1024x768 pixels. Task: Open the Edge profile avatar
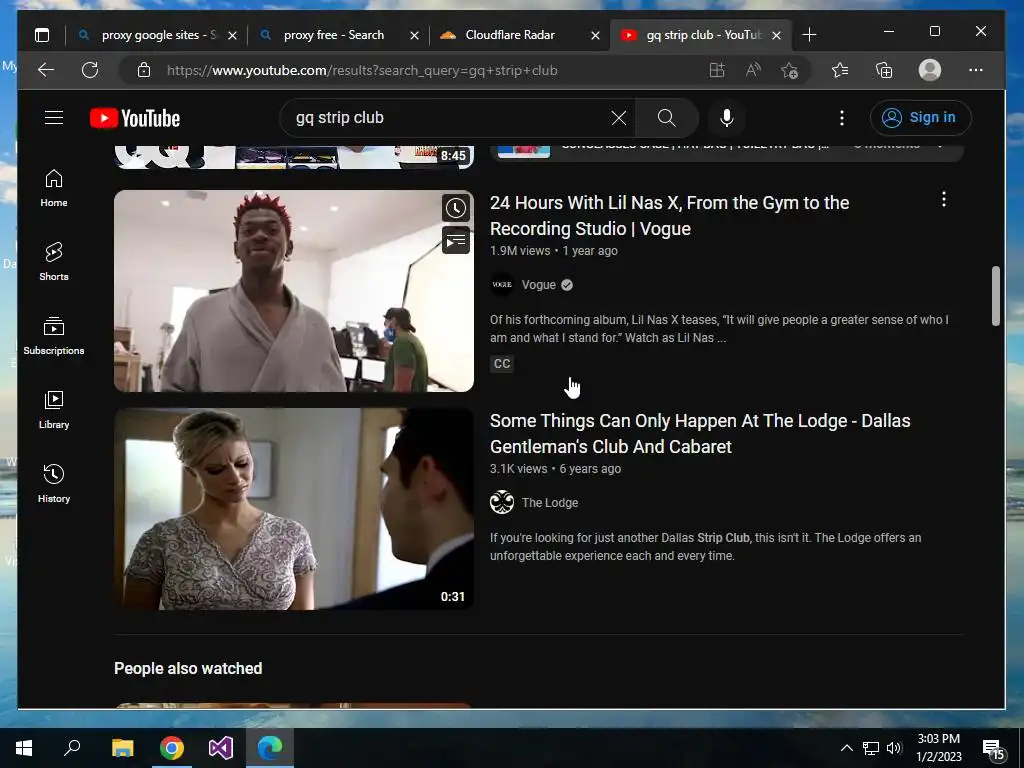coord(929,70)
